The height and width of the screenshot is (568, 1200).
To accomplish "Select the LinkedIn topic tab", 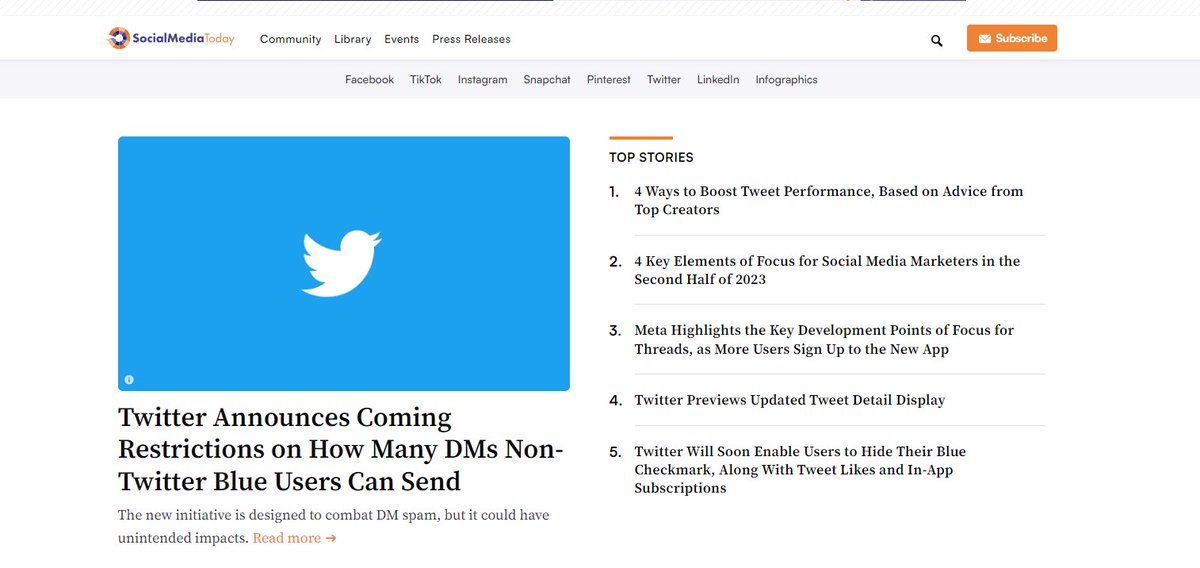I will point(718,79).
